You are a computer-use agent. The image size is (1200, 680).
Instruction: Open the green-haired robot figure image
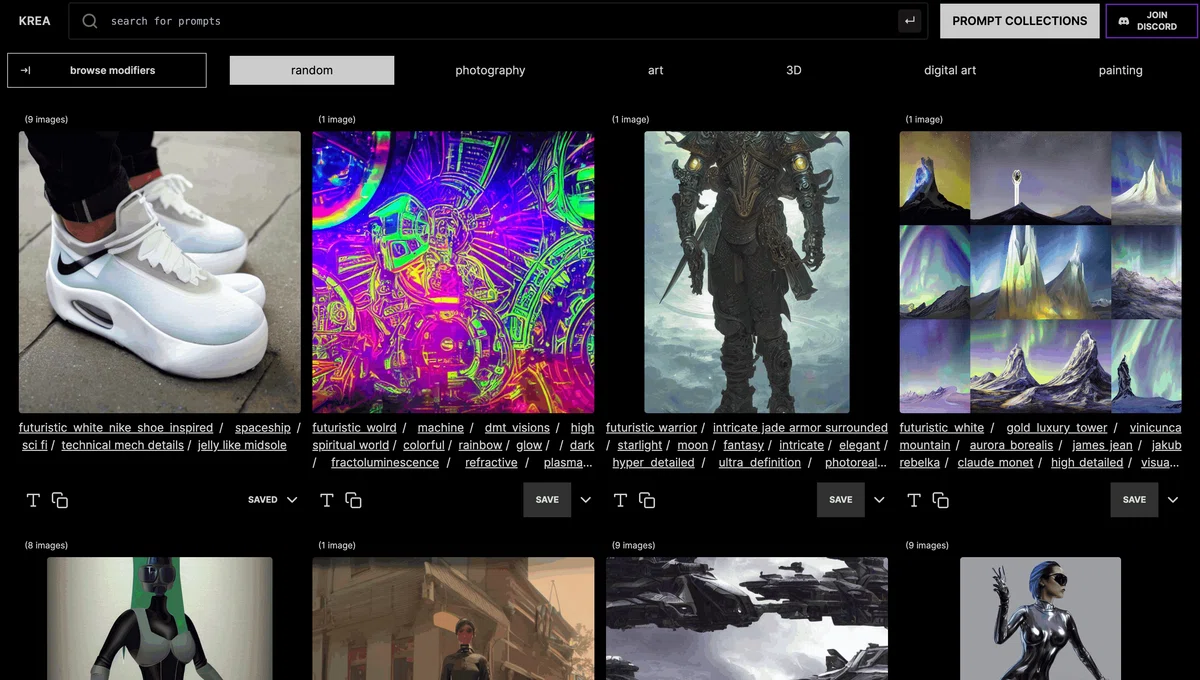click(x=160, y=618)
